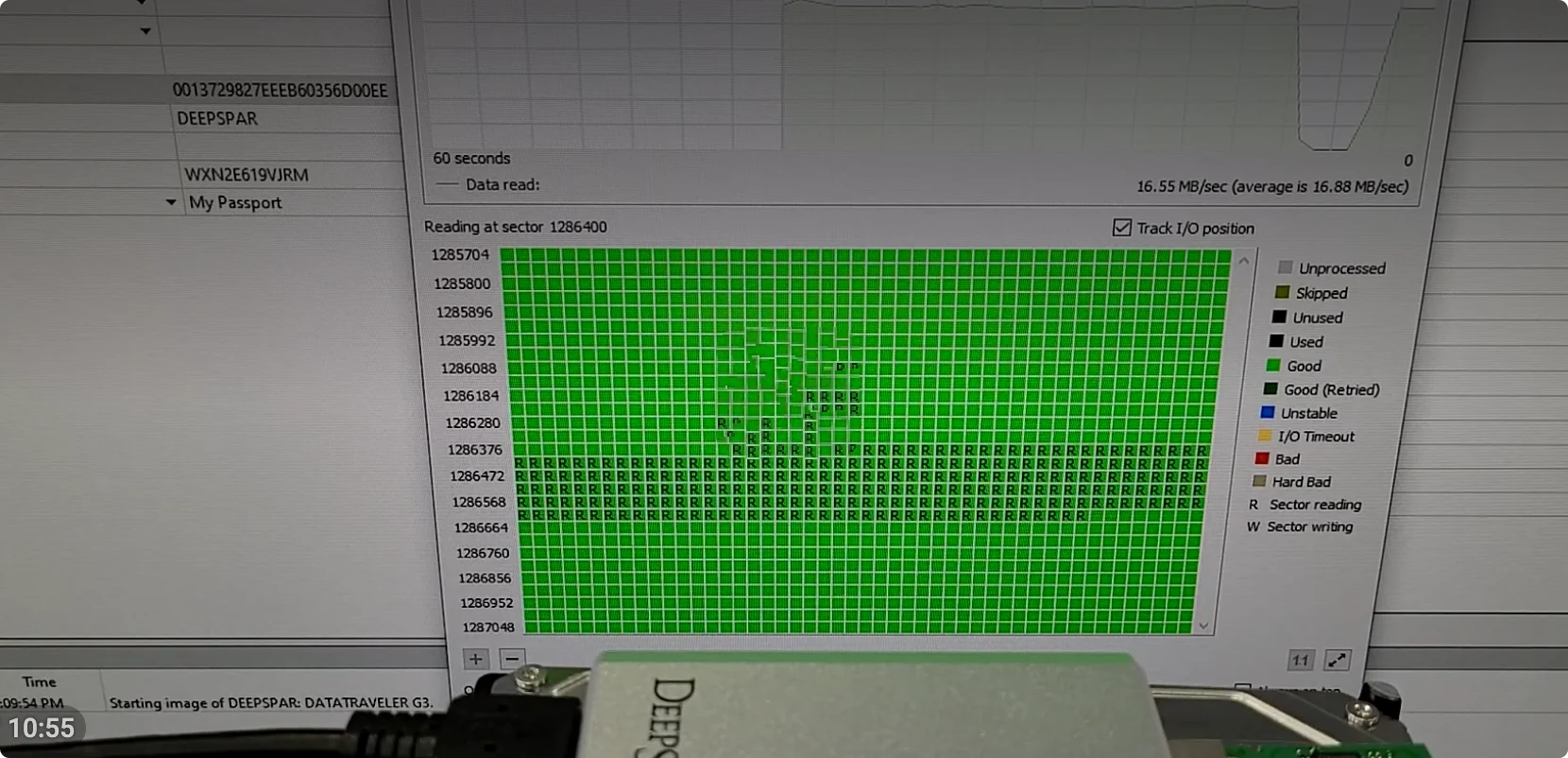Click sector row label 1286088
This screenshot has height=758, width=1568.
tap(469, 369)
